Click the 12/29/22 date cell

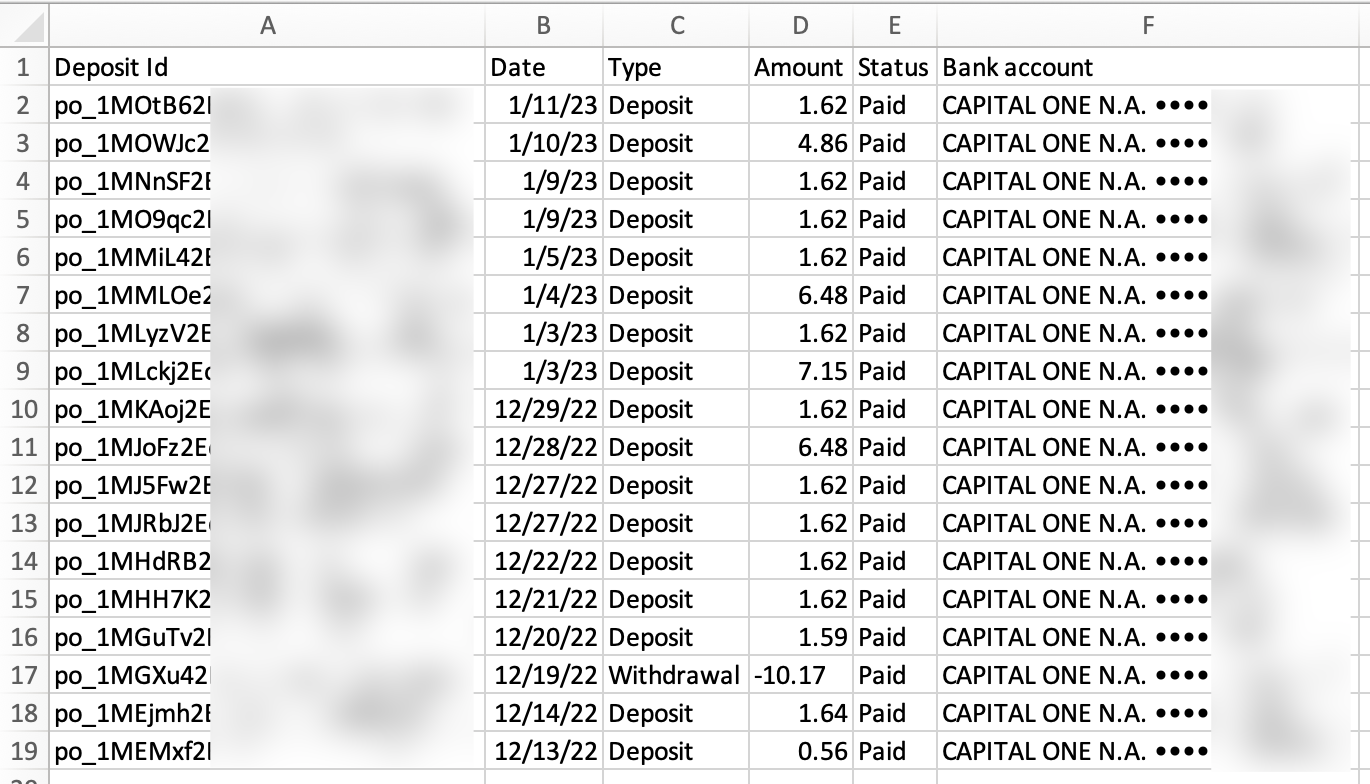tap(546, 410)
